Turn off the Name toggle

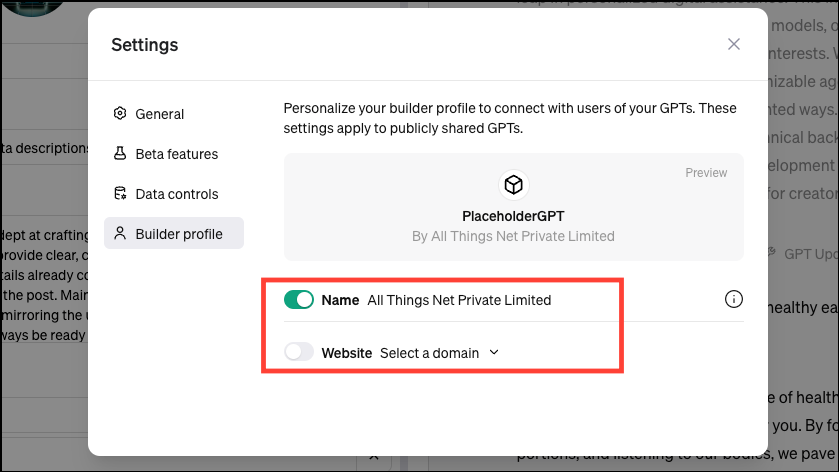point(299,300)
